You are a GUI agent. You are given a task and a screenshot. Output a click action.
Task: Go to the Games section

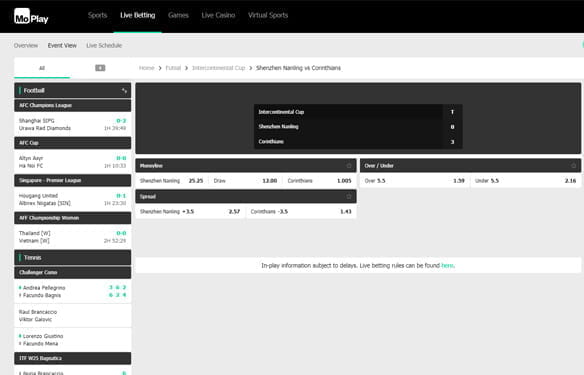pos(178,15)
